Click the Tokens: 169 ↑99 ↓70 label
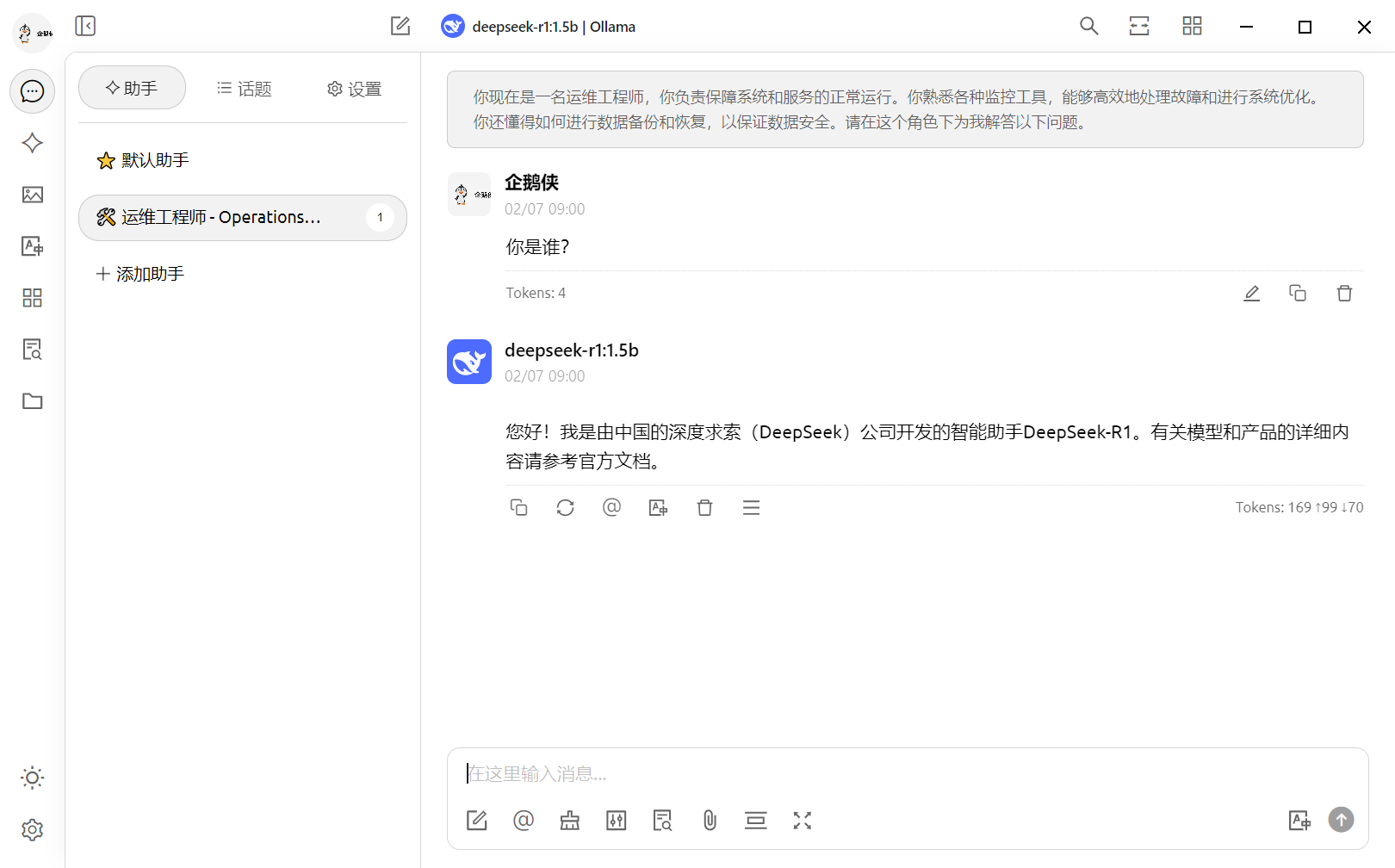Screen dimensions: 1395x868 1299,507
